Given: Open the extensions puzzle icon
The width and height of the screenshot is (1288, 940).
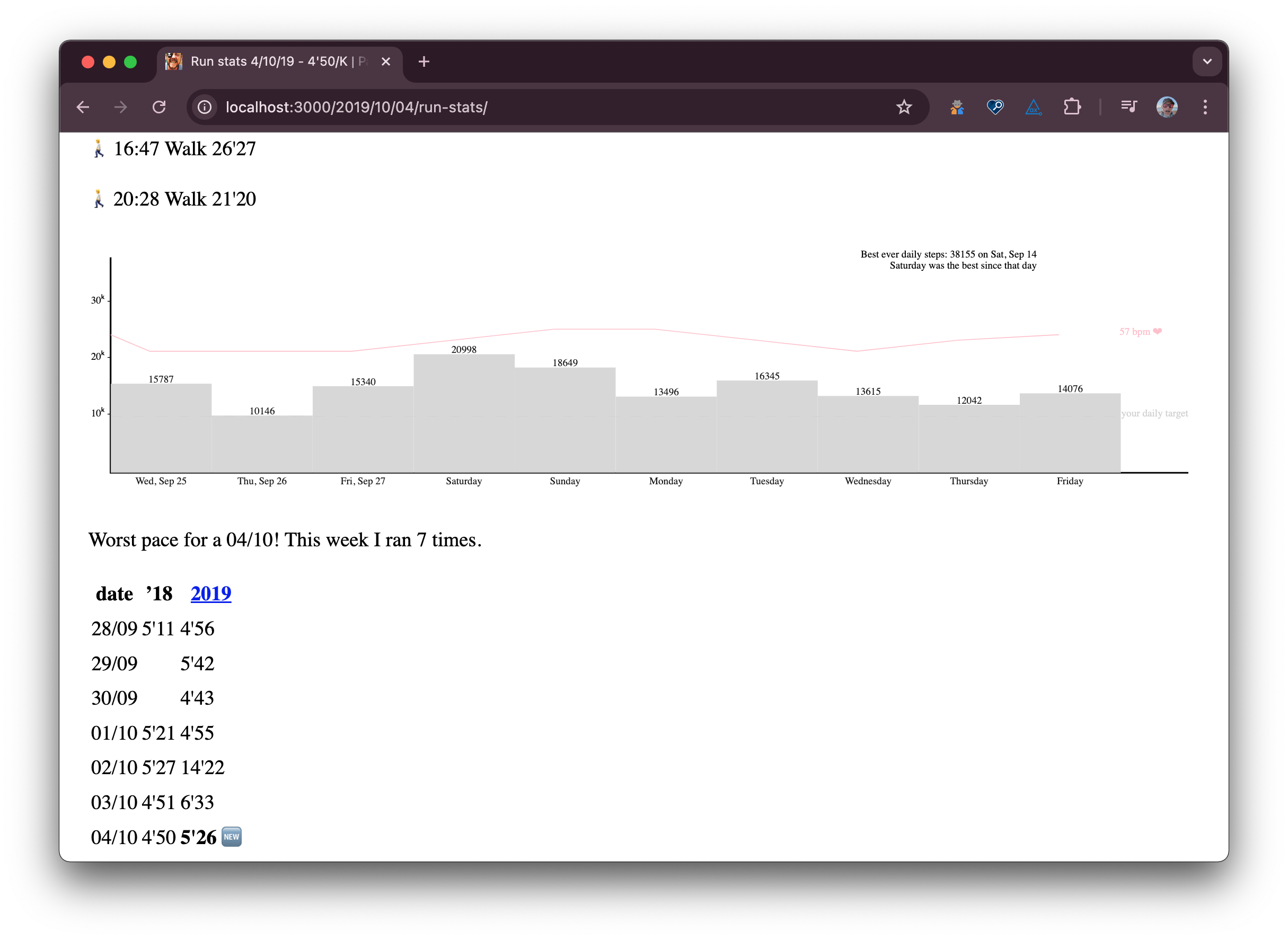Looking at the screenshot, I should [1072, 107].
